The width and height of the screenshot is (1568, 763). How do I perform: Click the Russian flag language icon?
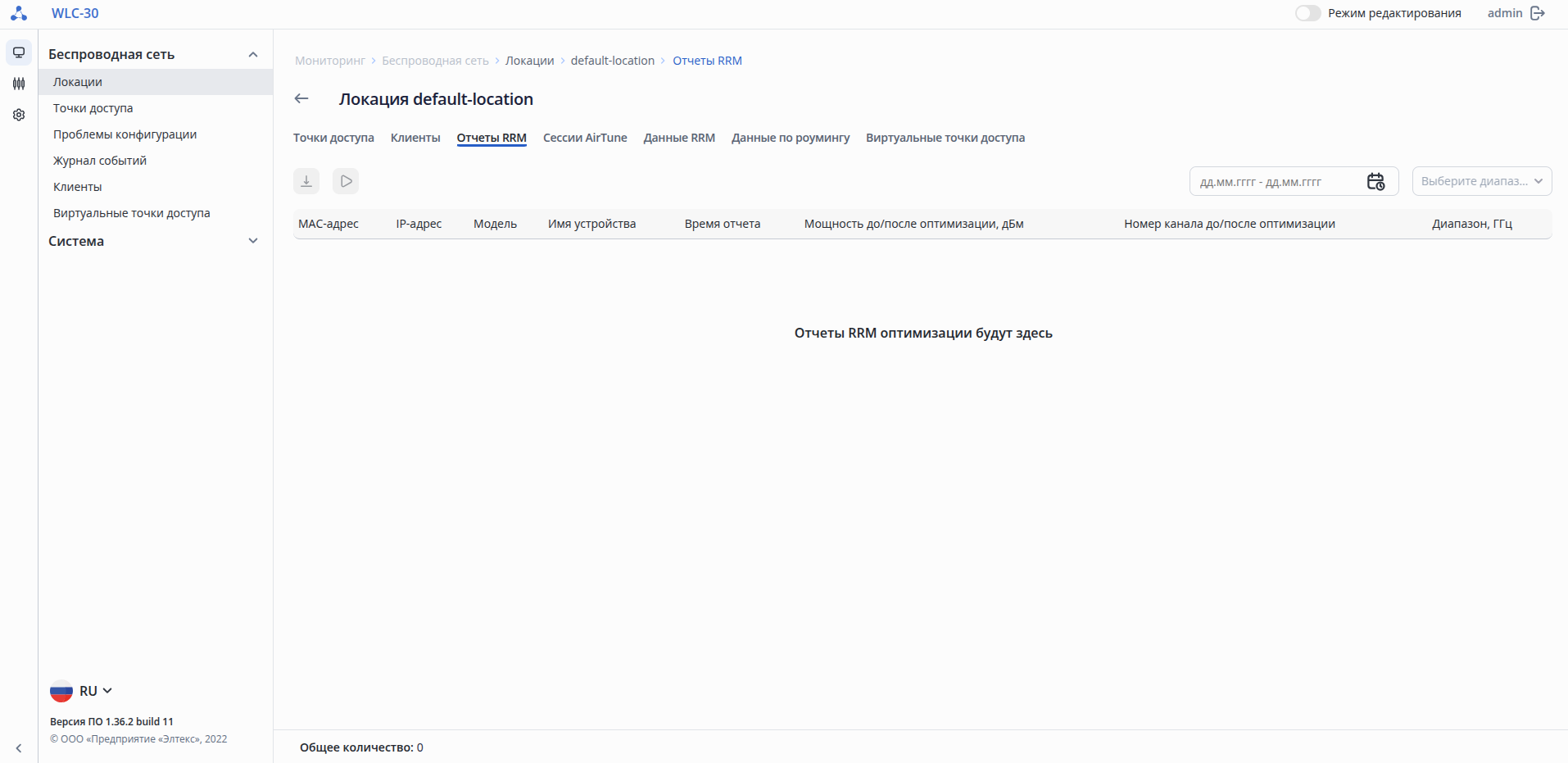tap(61, 691)
